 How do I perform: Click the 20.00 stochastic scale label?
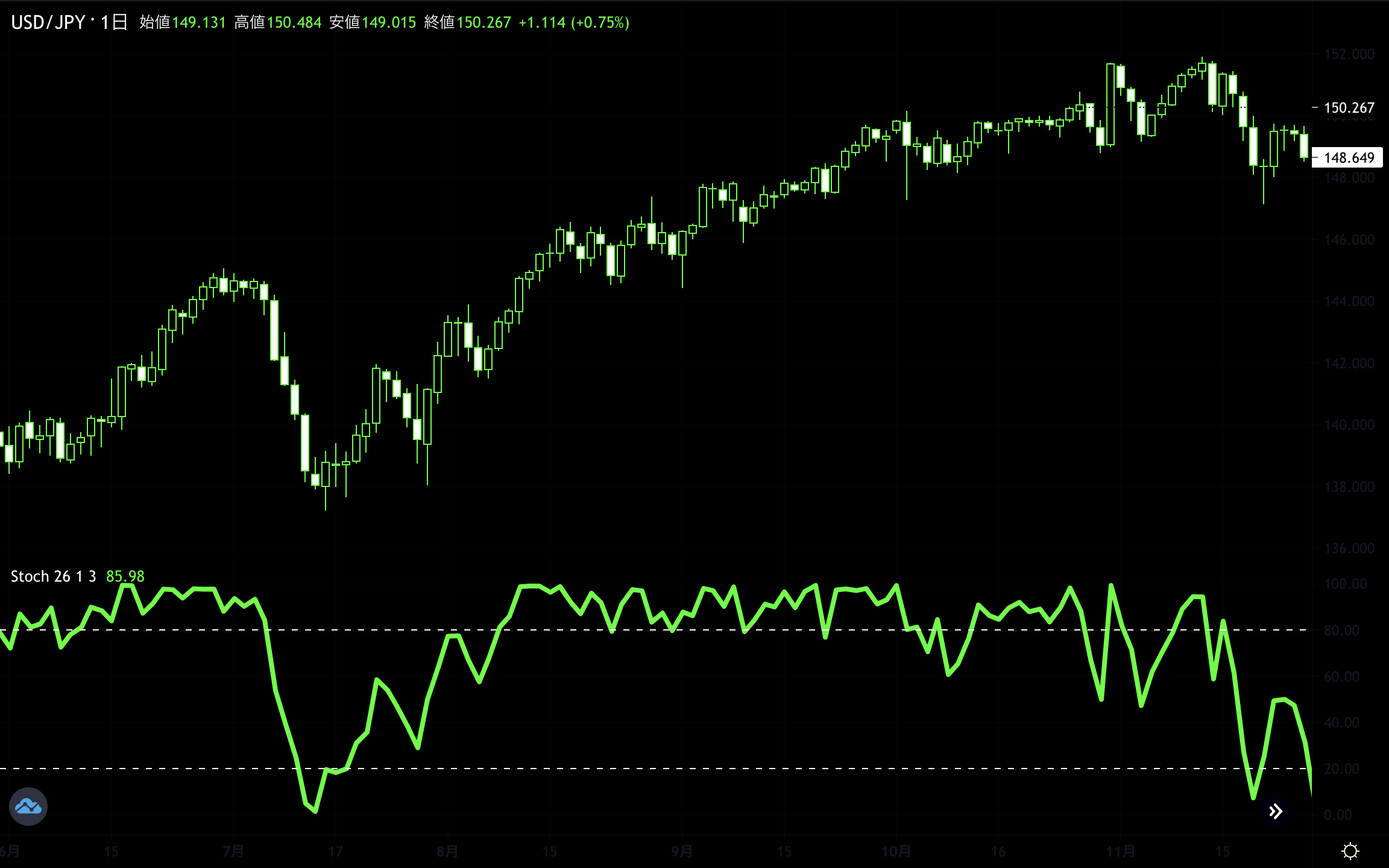point(1341,769)
